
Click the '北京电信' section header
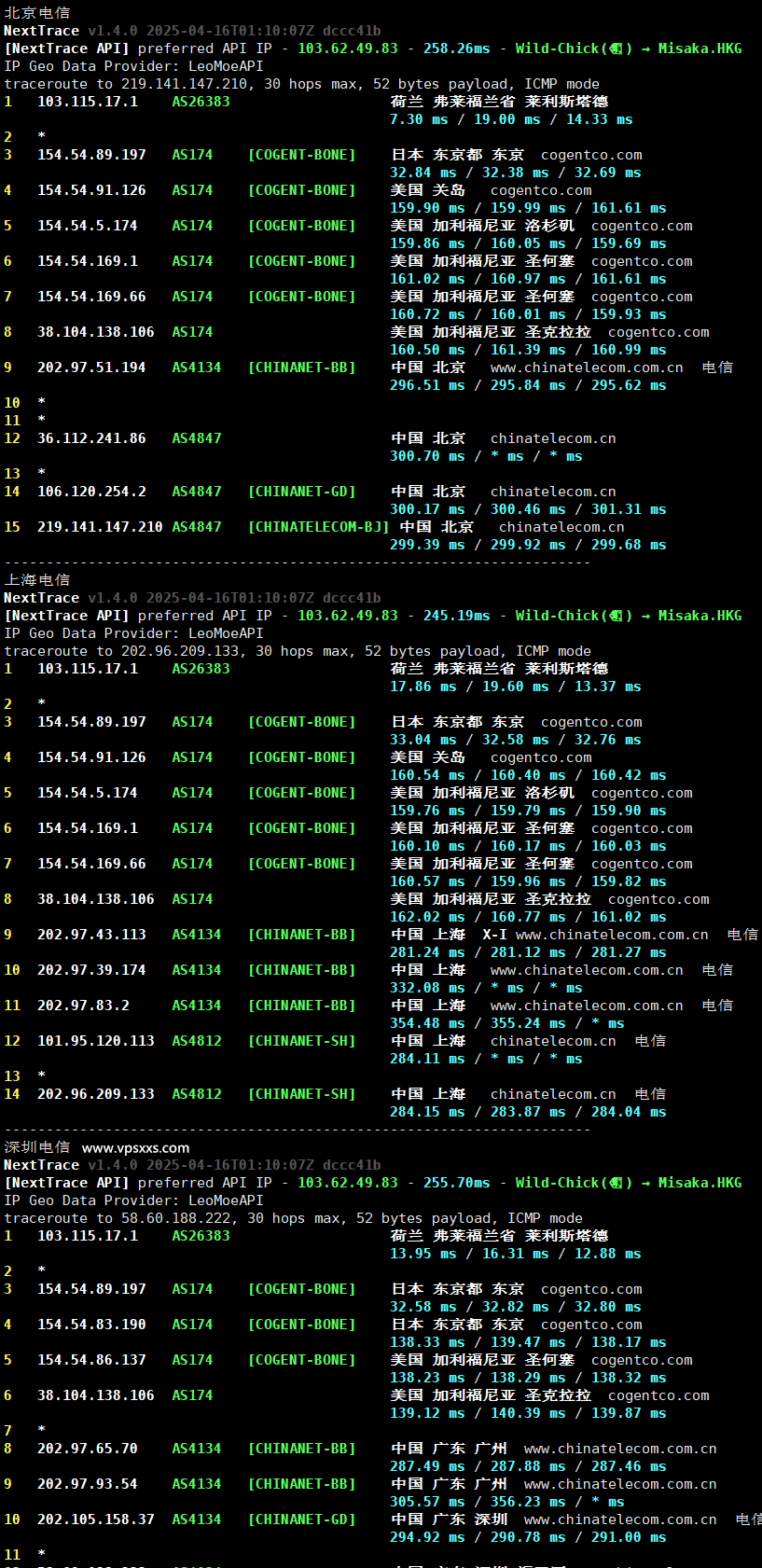(x=37, y=13)
